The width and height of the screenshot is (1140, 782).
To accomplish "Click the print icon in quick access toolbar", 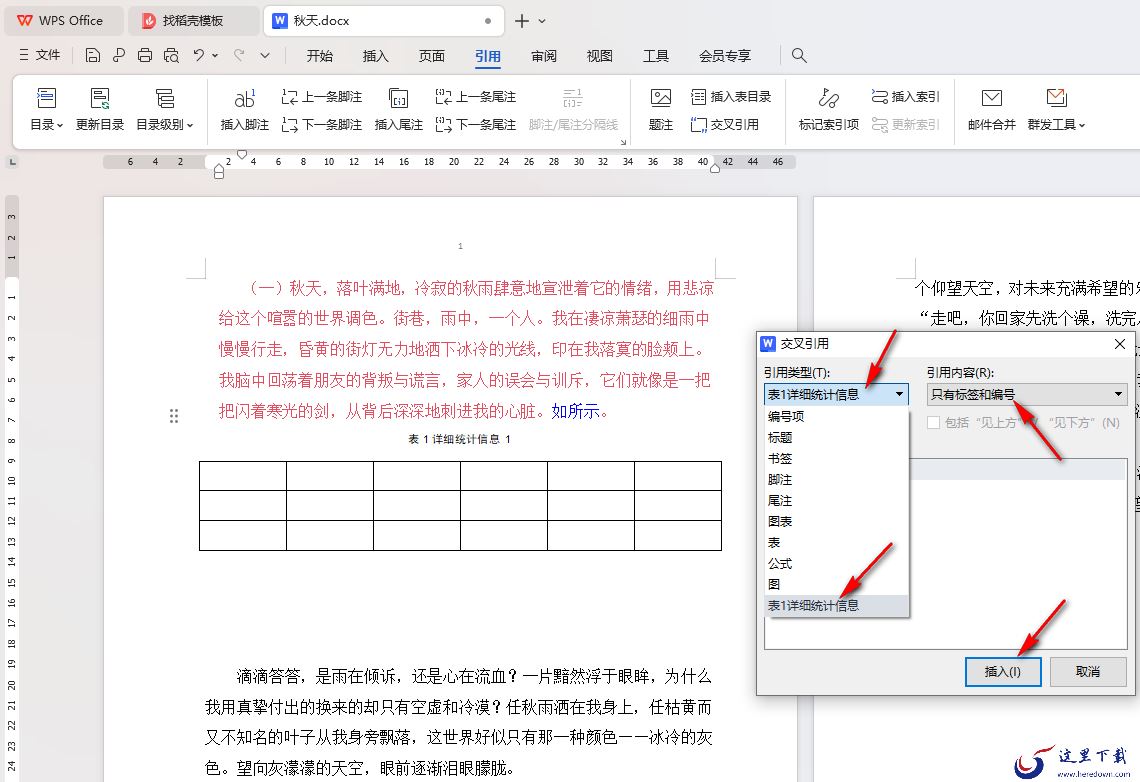I will (x=145, y=55).
